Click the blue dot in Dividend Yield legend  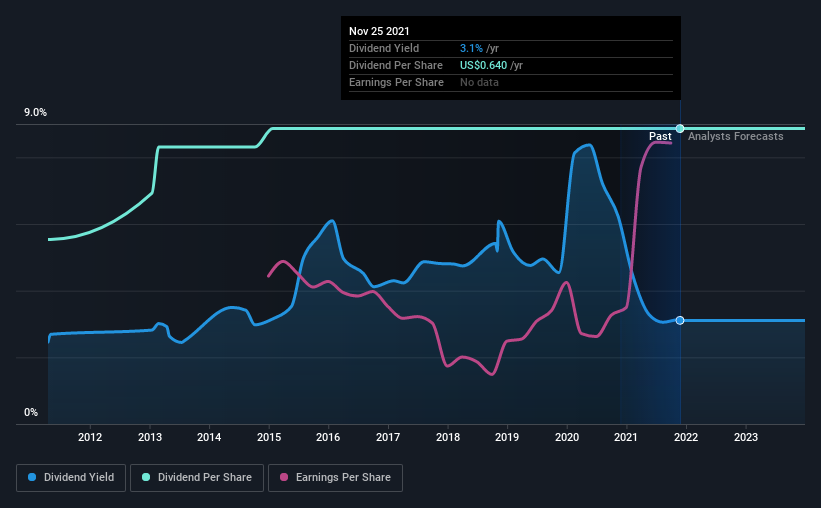[x=32, y=477]
